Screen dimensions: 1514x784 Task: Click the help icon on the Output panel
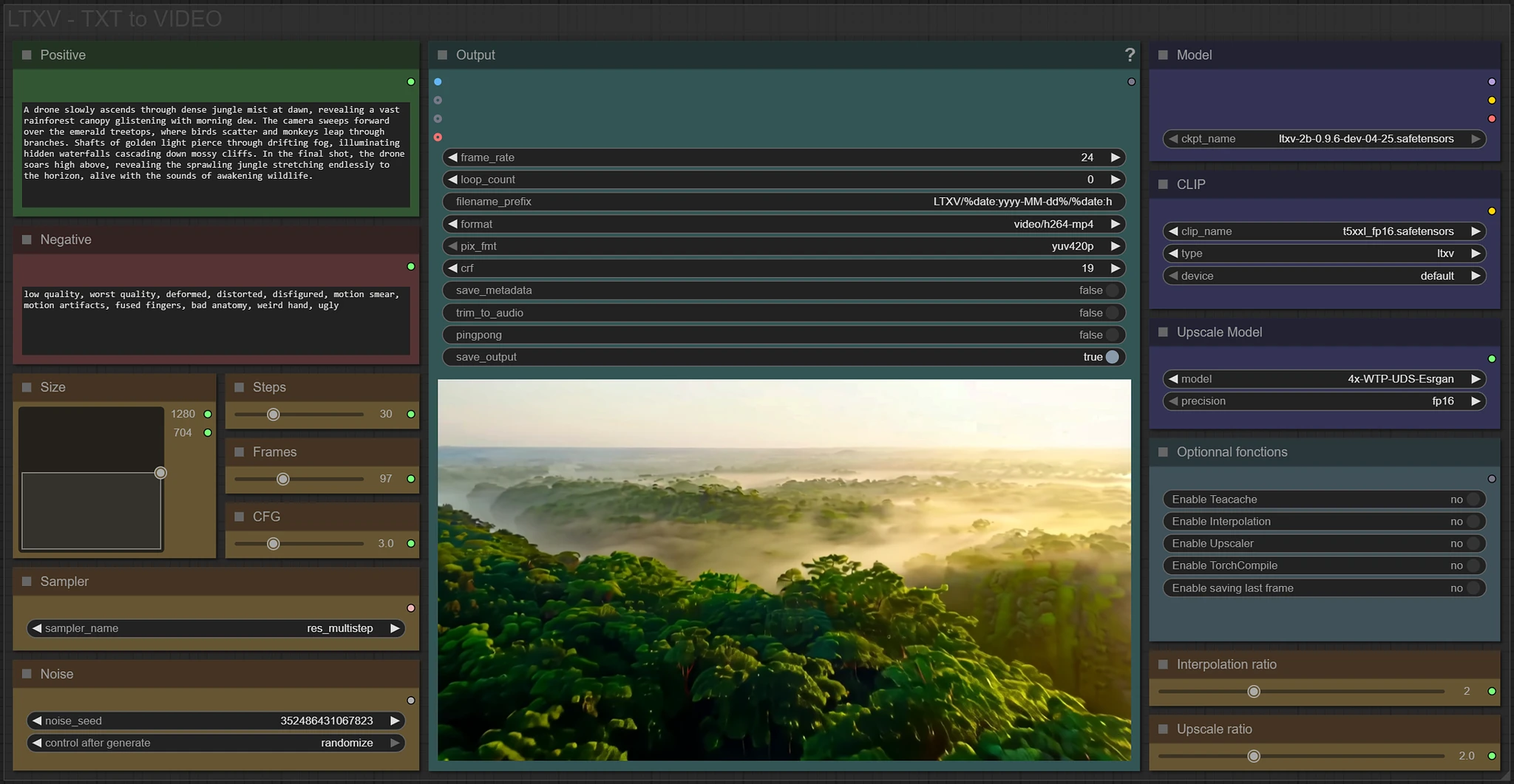point(1130,55)
